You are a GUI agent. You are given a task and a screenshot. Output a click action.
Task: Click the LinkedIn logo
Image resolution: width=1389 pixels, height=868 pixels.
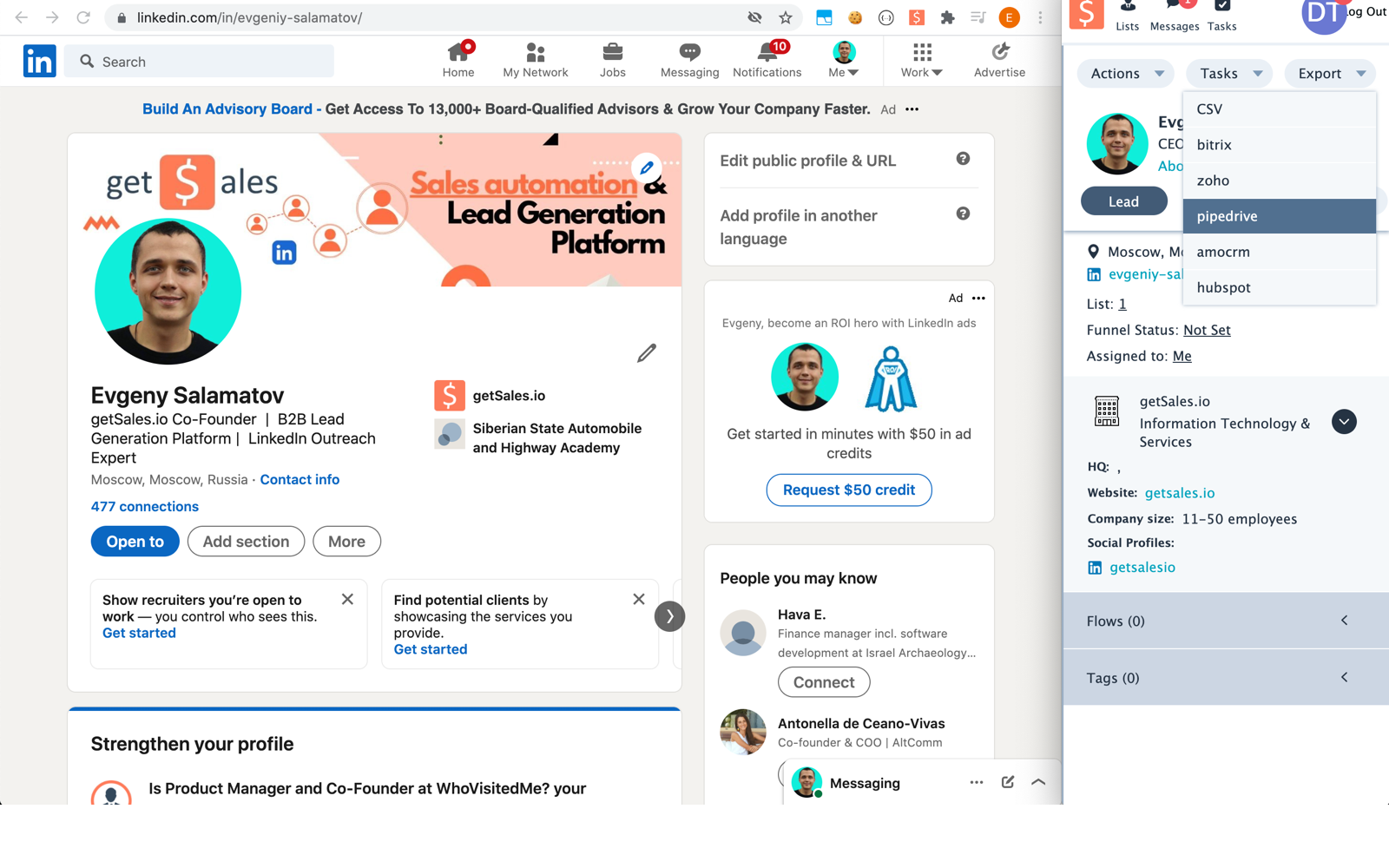point(39,61)
